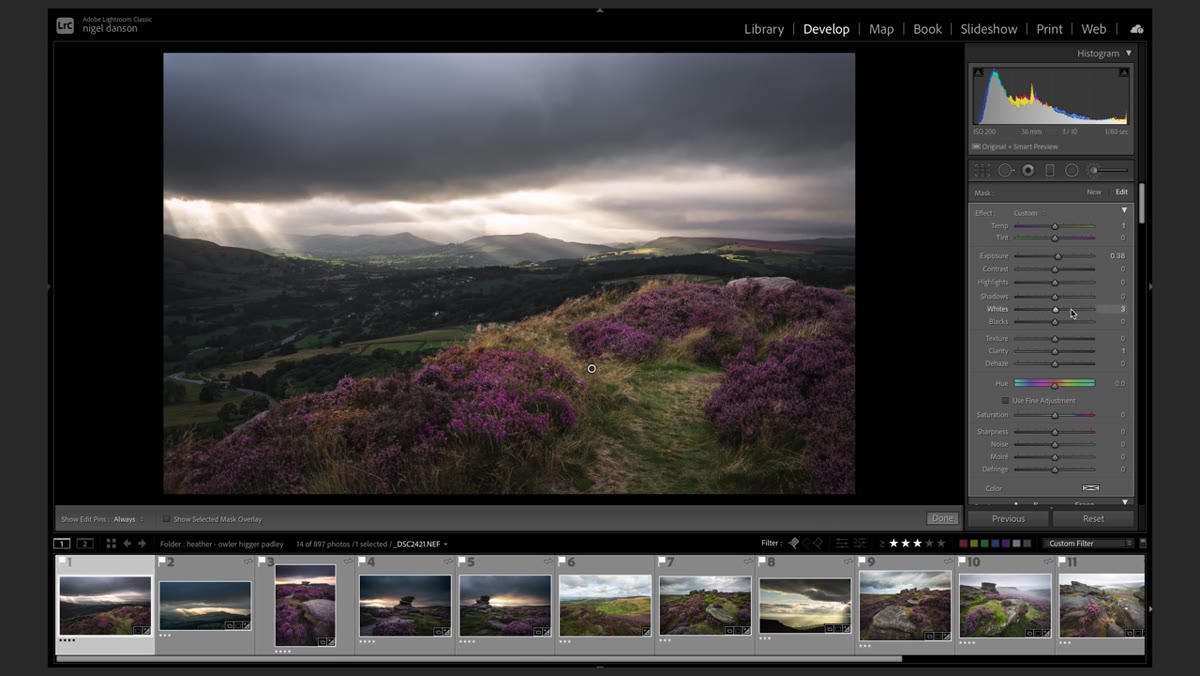This screenshot has width=1200, height=676.
Task: Open the Show Edit Pins Always dropdown
Action: point(127,520)
